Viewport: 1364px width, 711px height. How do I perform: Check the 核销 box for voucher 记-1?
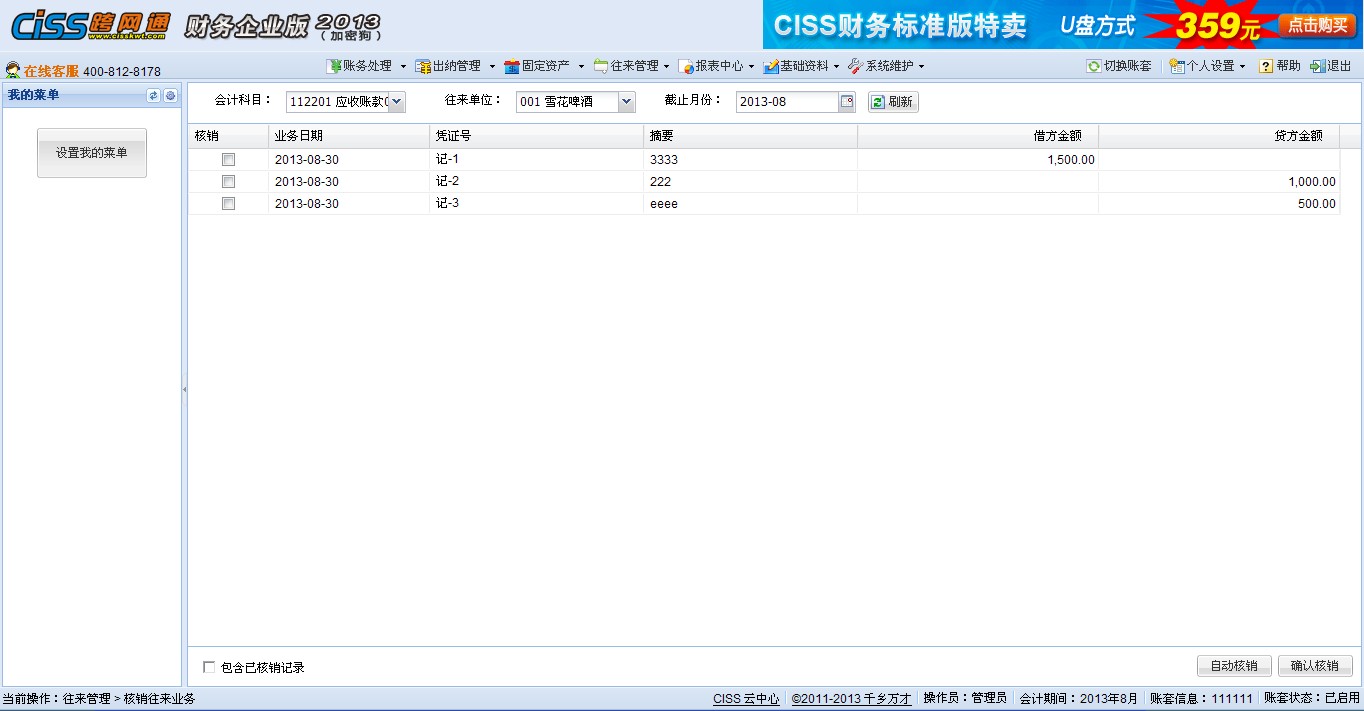(229, 160)
